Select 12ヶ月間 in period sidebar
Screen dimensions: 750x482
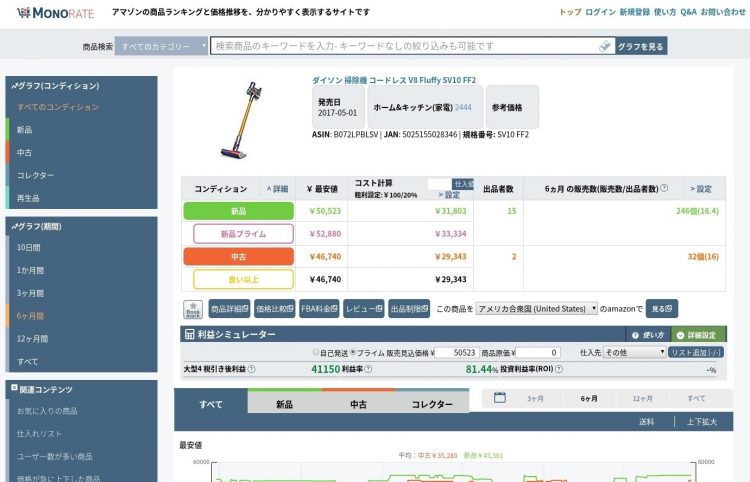33,339
